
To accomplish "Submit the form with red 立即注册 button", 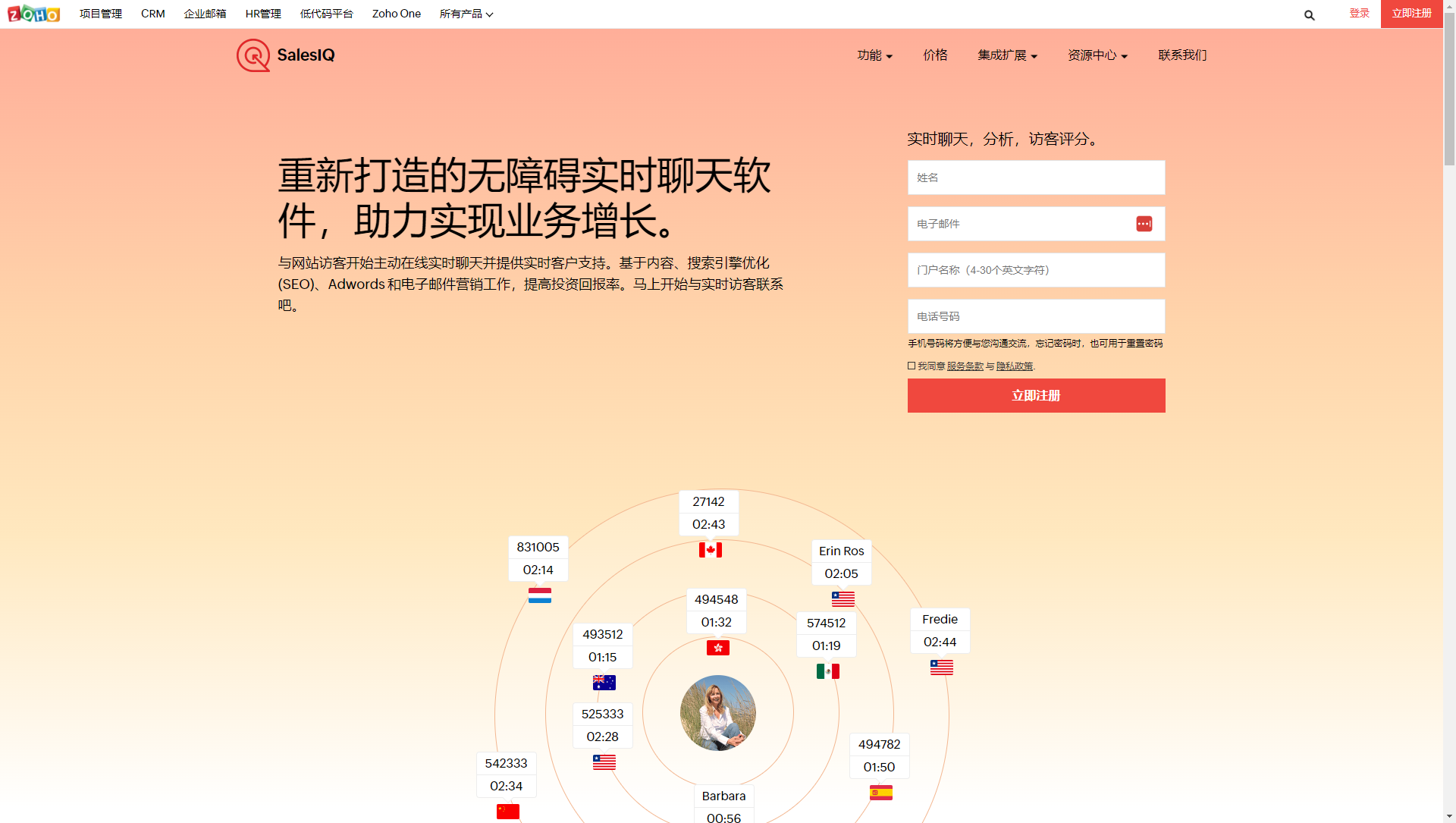I will click(1037, 396).
